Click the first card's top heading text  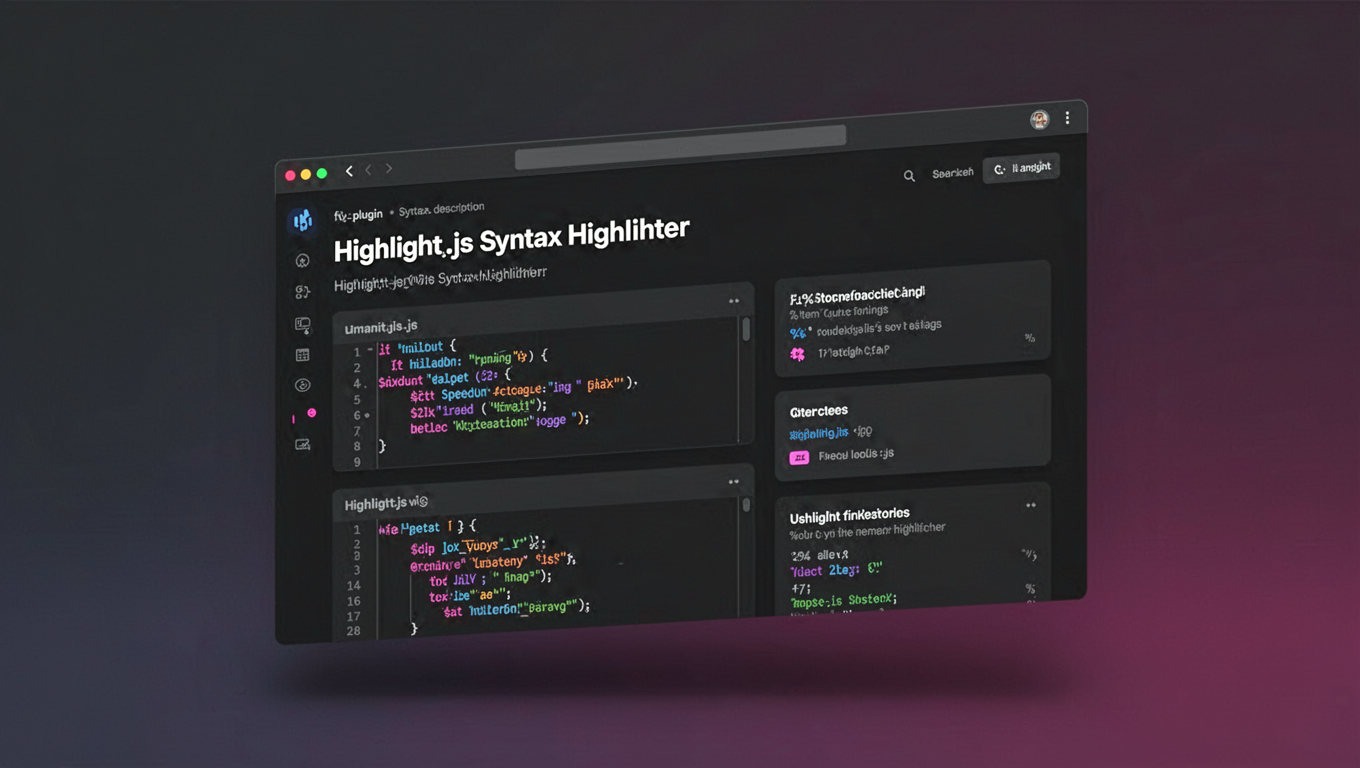pyautogui.click(x=857, y=296)
